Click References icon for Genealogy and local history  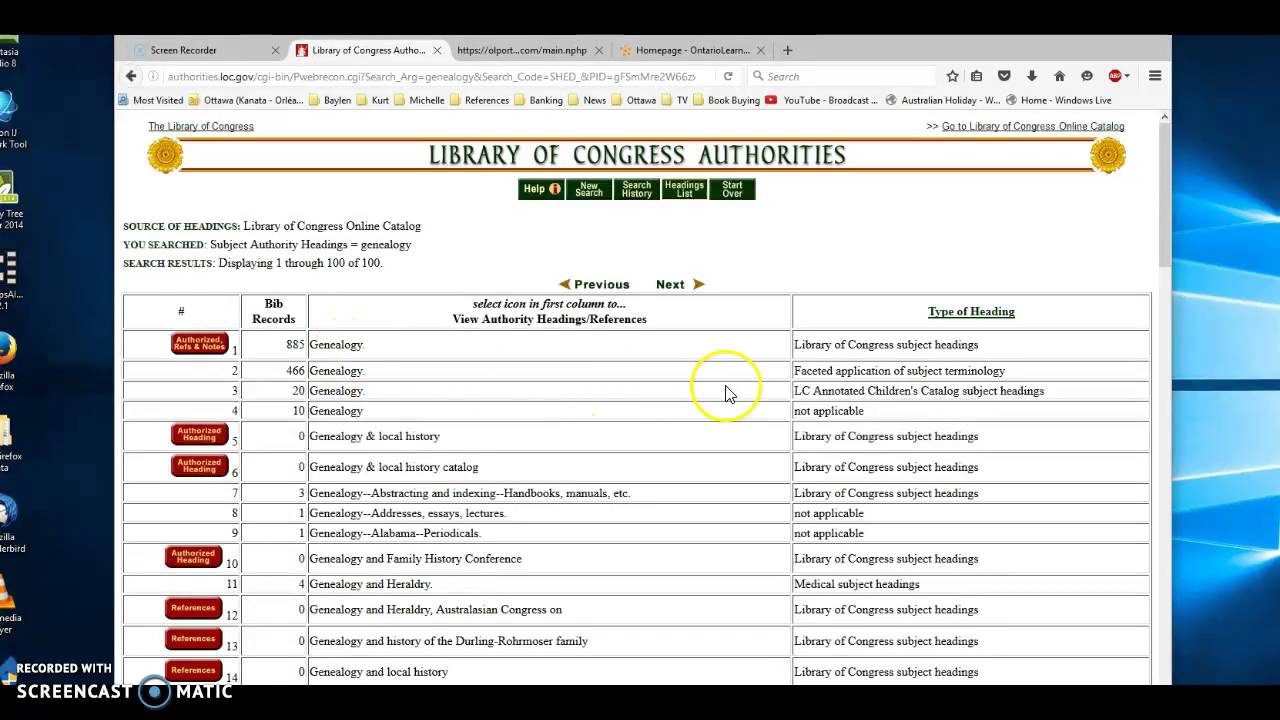pos(193,670)
